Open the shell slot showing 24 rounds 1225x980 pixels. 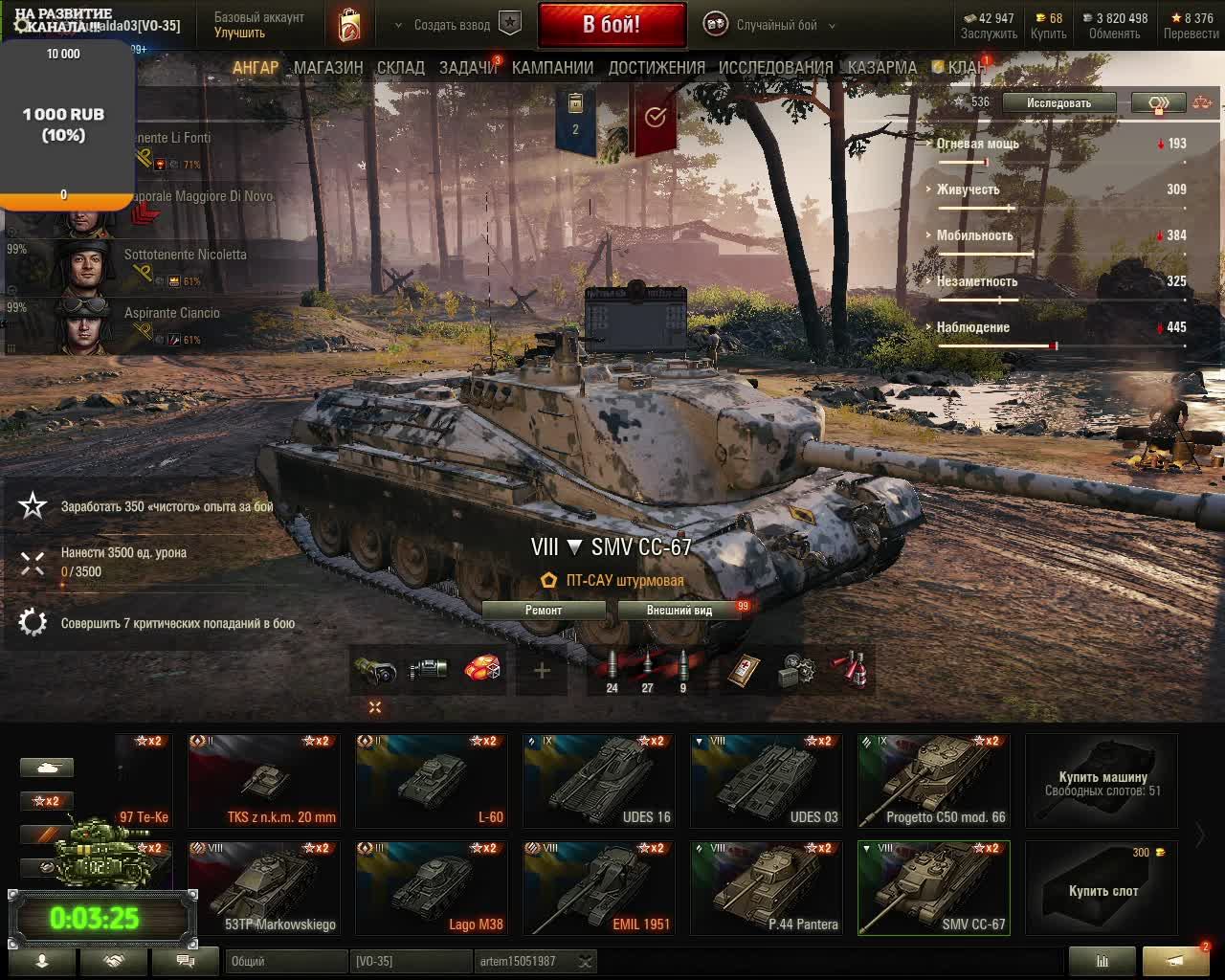pyautogui.click(x=612, y=671)
